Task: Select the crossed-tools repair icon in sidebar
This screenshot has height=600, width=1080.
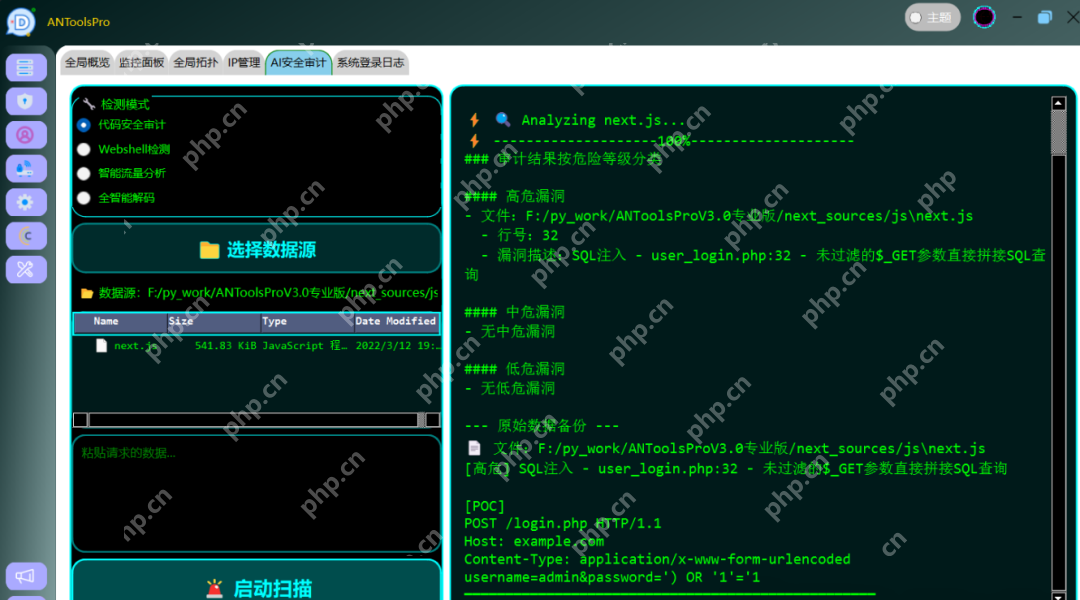Action: click(24, 269)
